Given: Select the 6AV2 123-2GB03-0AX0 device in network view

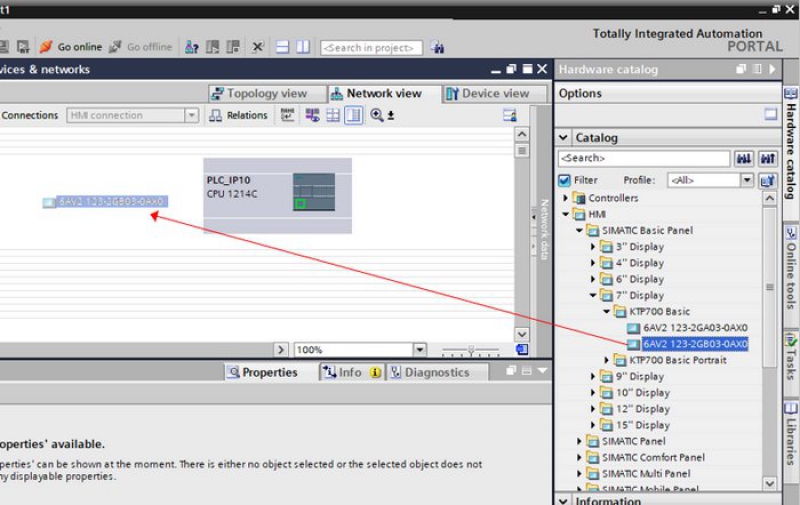Looking at the screenshot, I should pyautogui.click(x=105, y=202).
